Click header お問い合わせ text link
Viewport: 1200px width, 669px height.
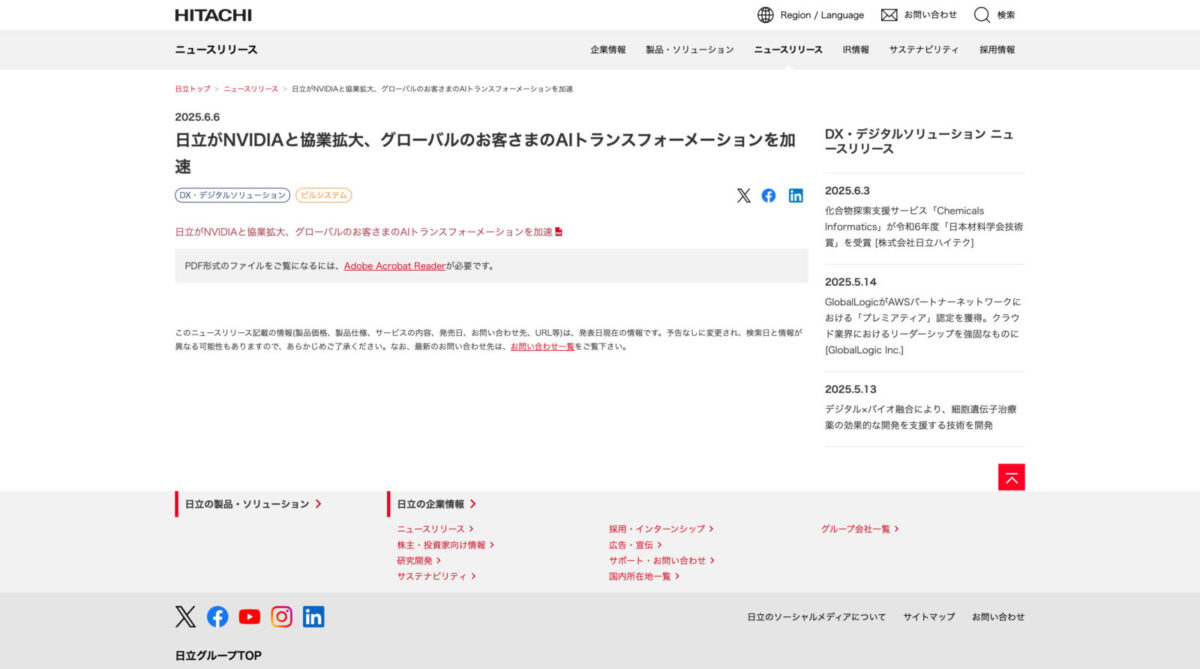(x=930, y=15)
